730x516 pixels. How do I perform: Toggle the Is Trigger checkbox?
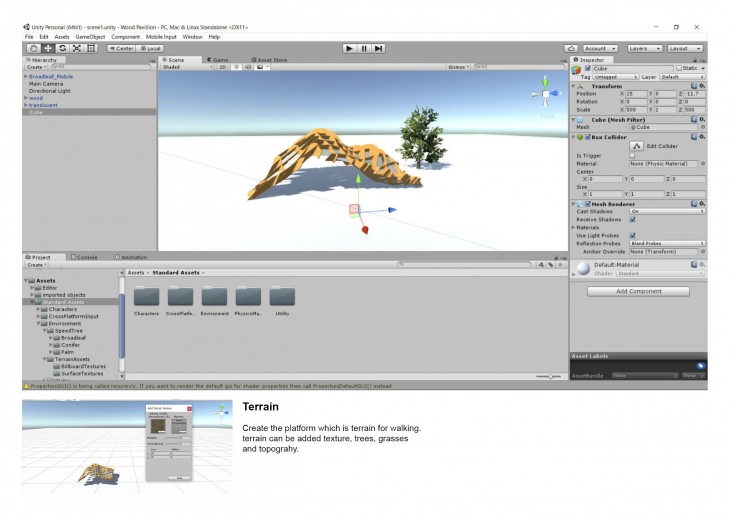(x=632, y=156)
